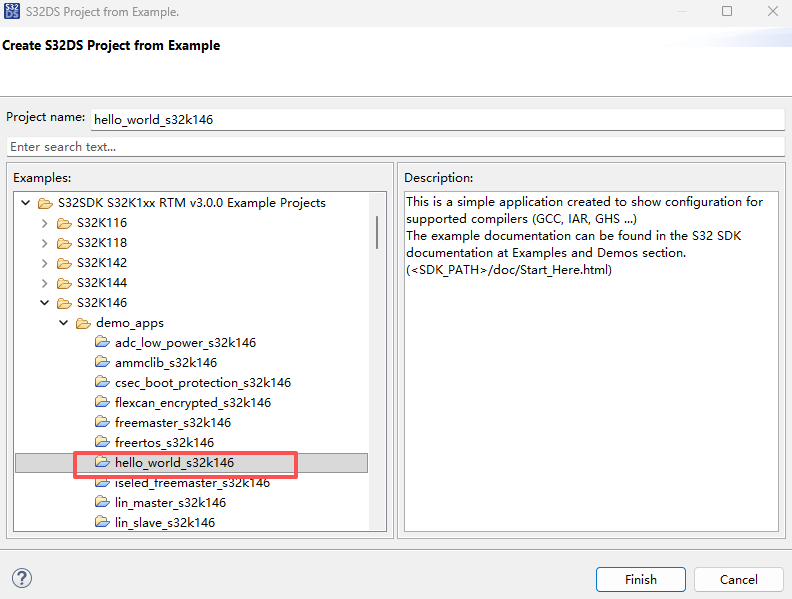
Task: Expand the S32K144 tree node
Action: point(44,283)
